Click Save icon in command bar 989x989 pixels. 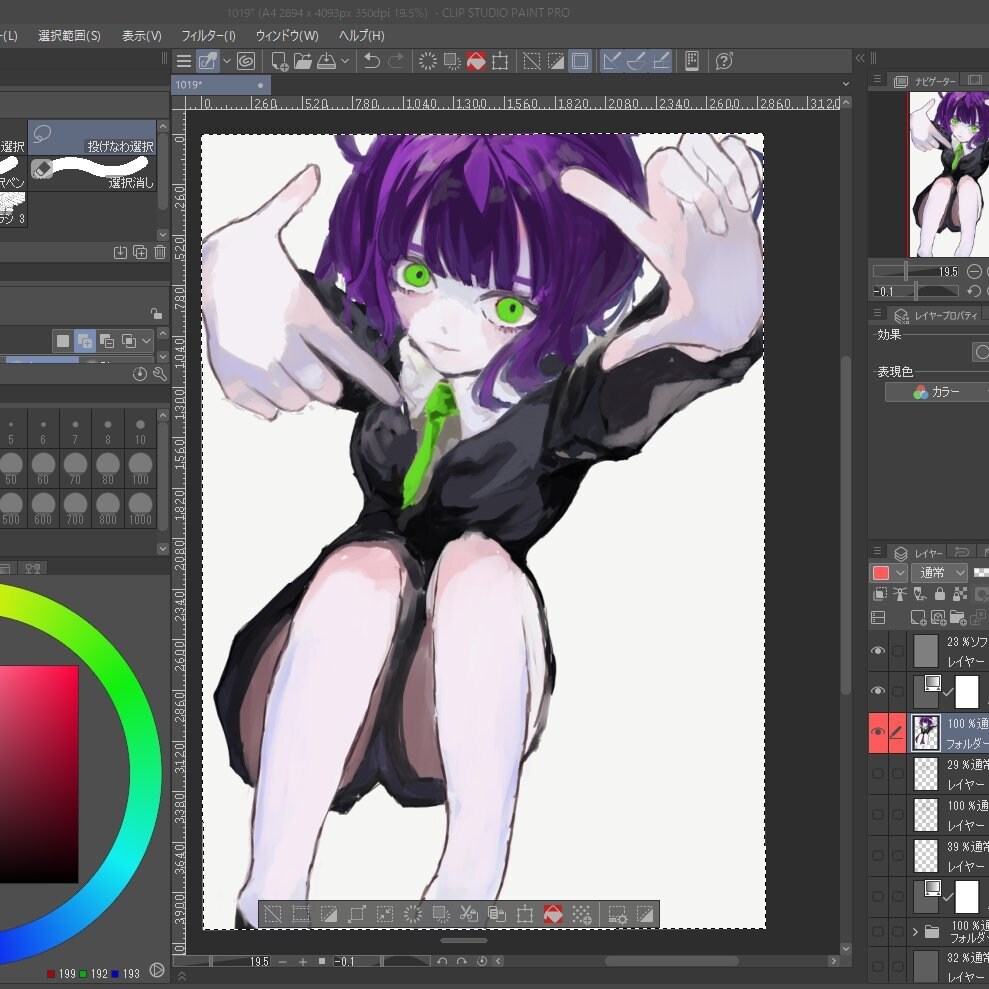tap(326, 61)
